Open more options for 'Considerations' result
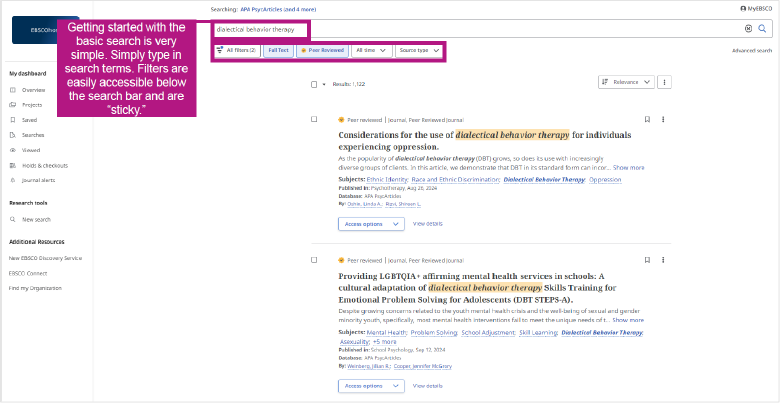This screenshot has height=403, width=780. tap(663, 119)
